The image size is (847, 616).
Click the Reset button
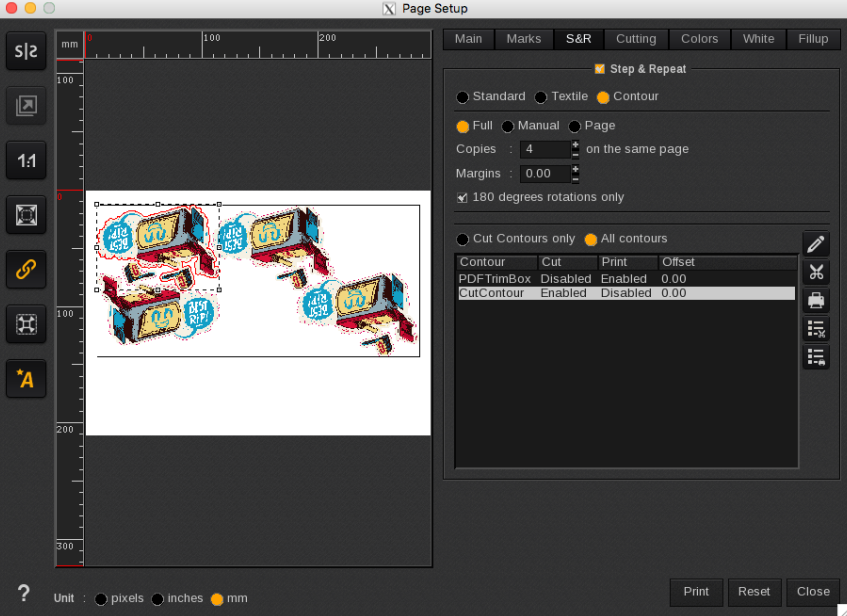coord(754,591)
